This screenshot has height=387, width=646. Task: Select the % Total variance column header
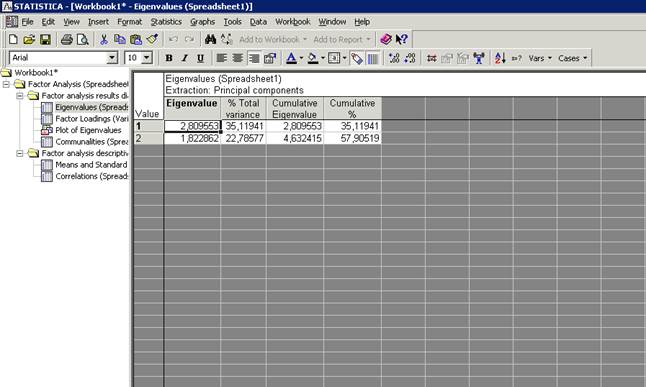(x=243, y=108)
